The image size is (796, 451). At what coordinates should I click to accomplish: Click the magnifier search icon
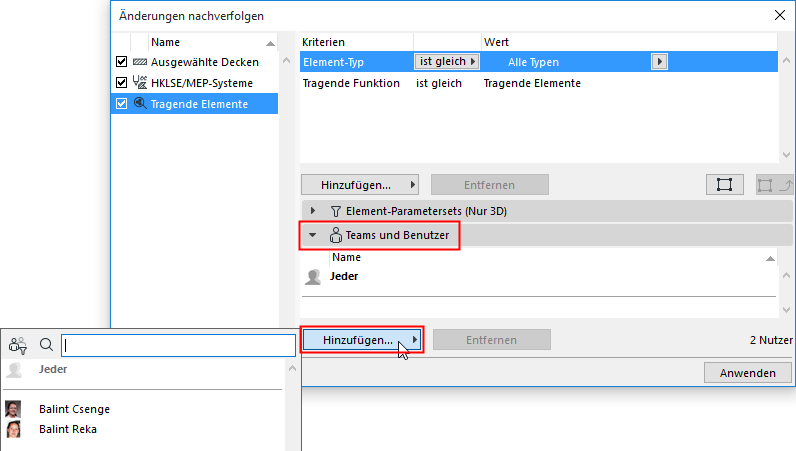coord(46,346)
